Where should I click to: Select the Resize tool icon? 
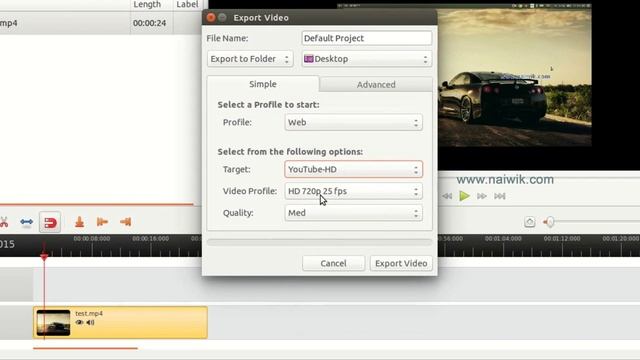coord(27,222)
